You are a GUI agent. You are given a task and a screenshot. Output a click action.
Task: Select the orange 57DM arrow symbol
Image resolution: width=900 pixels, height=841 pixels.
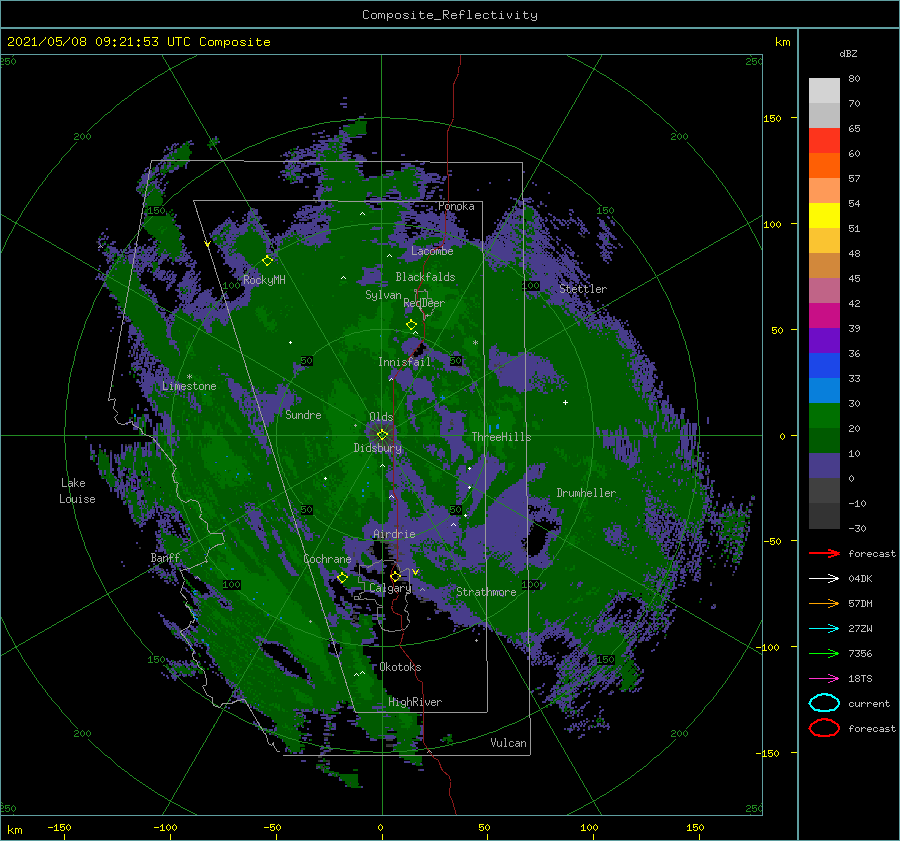point(824,603)
